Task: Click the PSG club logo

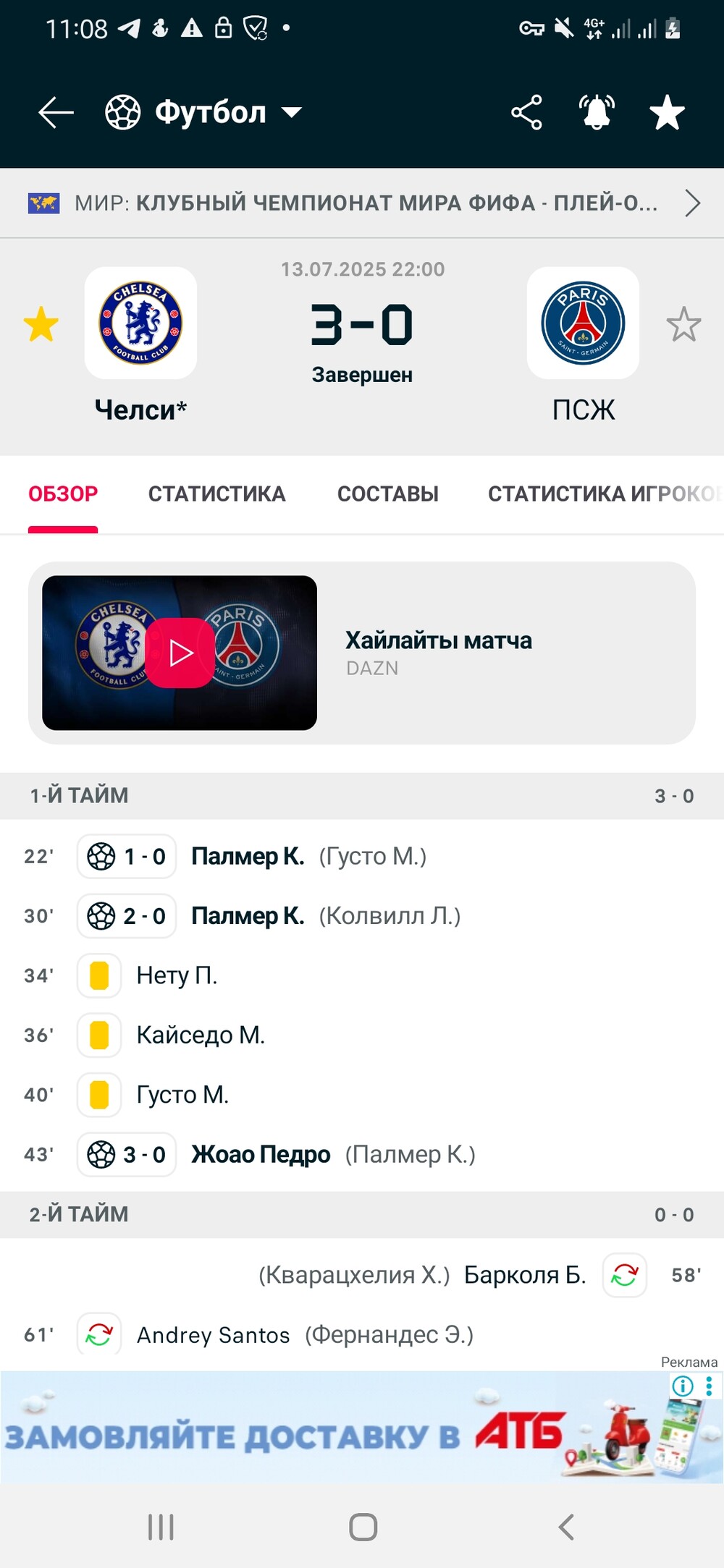Action: coord(583,323)
